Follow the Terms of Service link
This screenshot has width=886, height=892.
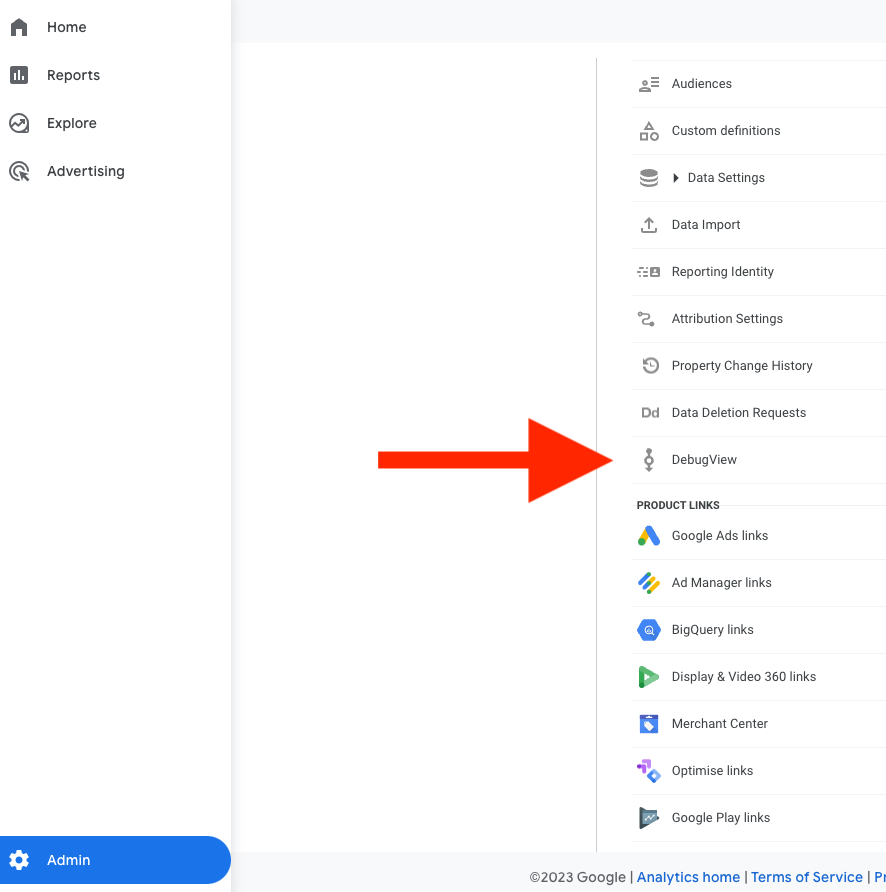(806, 877)
